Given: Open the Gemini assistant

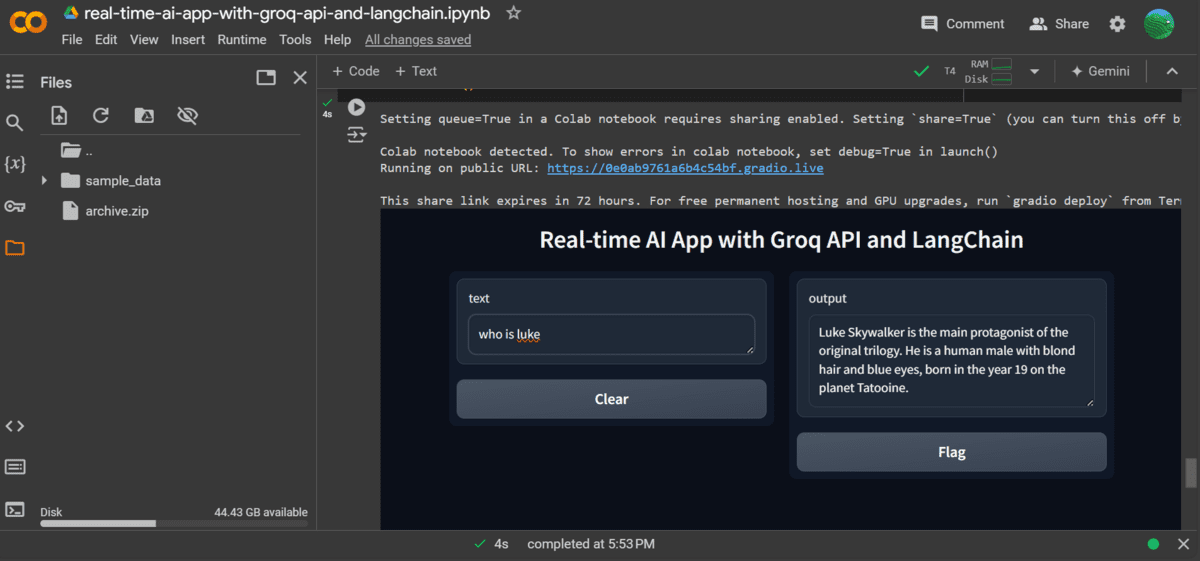Looking at the screenshot, I should (1100, 71).
